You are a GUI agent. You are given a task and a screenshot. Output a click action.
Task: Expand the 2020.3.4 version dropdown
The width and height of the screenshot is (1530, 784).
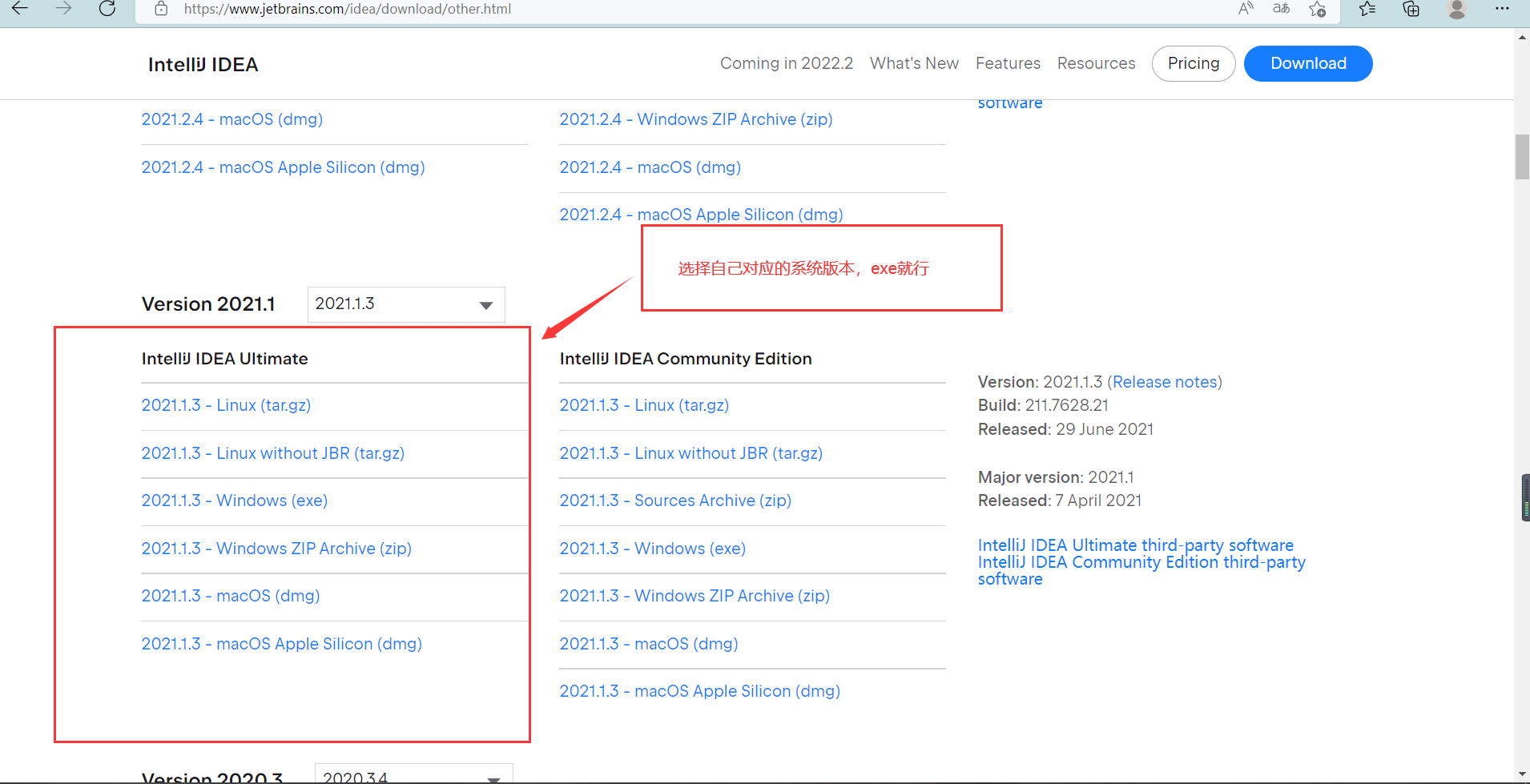(414, 774)
